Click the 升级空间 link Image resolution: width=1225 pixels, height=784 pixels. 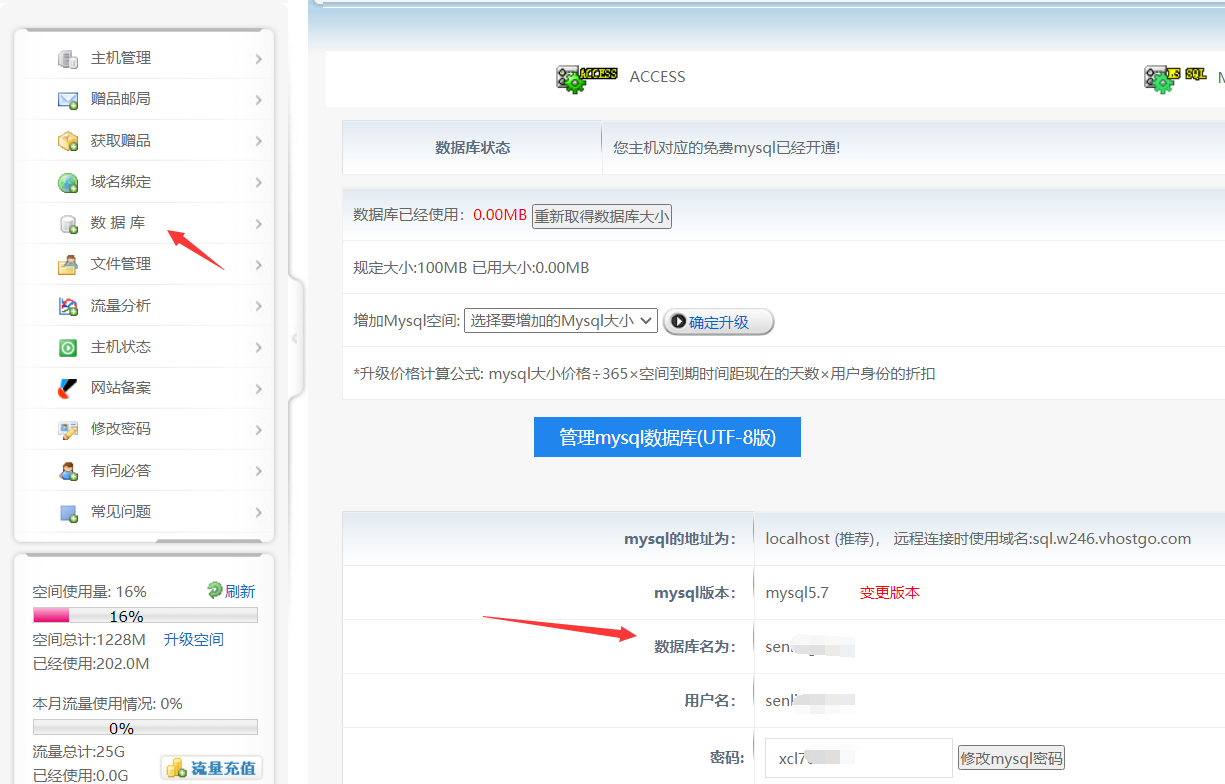coord(194,639)
